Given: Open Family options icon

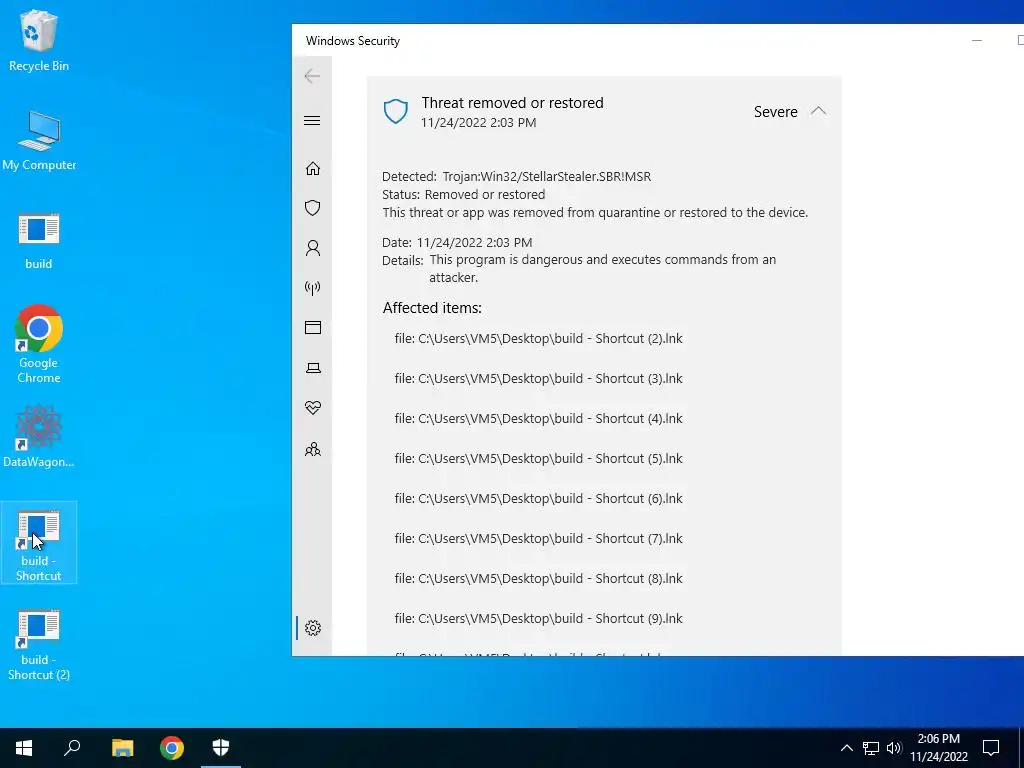Looking at the screenshot, I should point(313,449).
